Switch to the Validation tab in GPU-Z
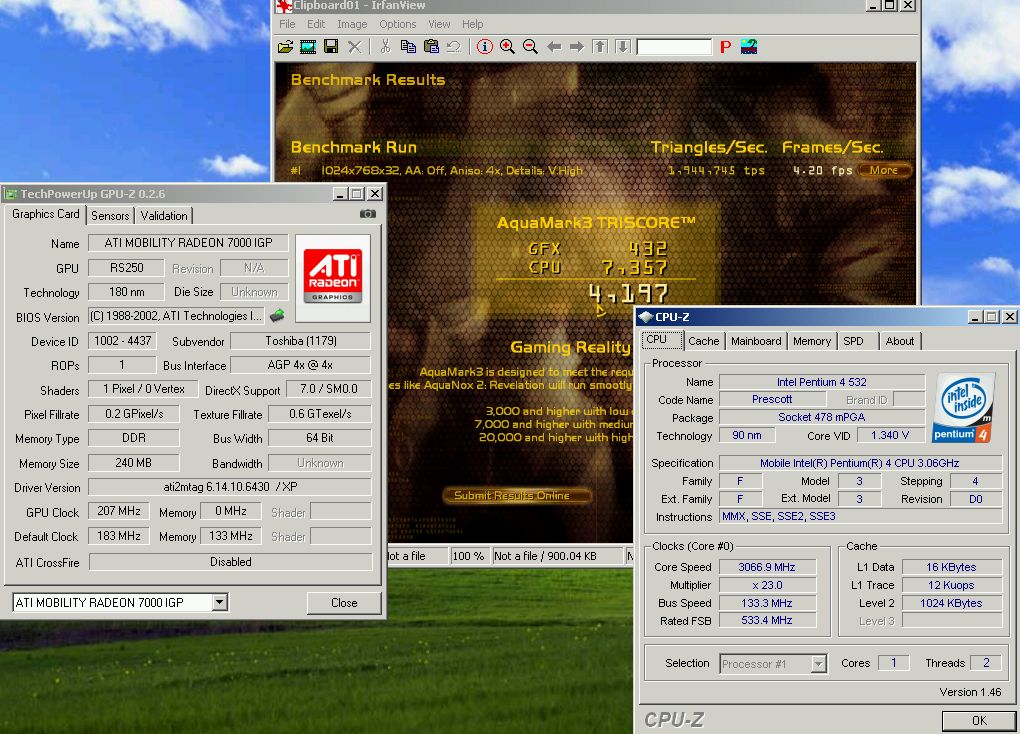The image size is (1020, 734). pos(163,215)
